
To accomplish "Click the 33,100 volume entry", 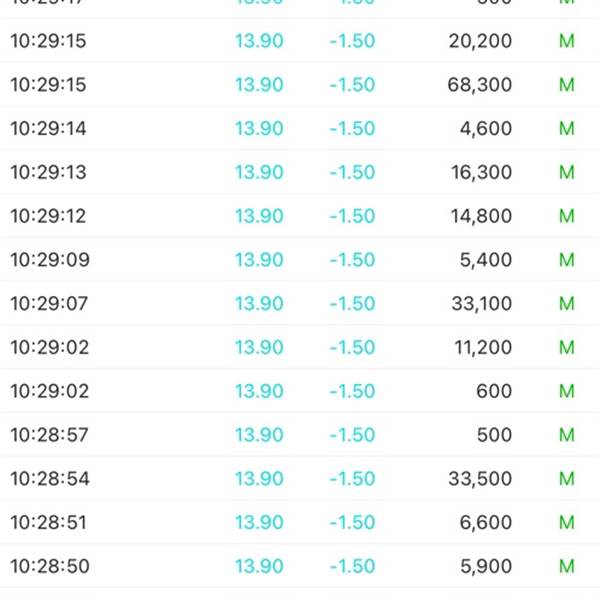I will pos(481,303).
